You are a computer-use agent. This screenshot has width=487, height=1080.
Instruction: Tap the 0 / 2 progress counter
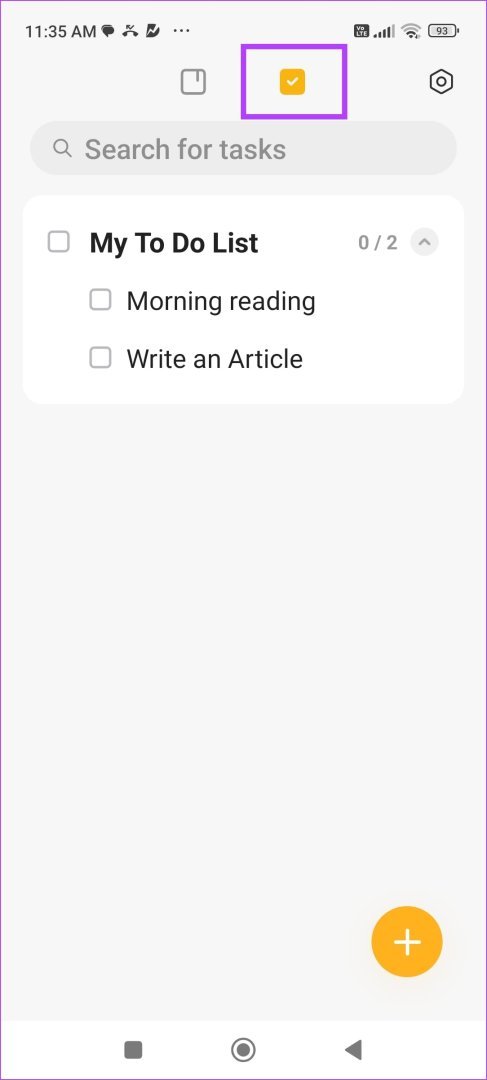click(377, 242)
